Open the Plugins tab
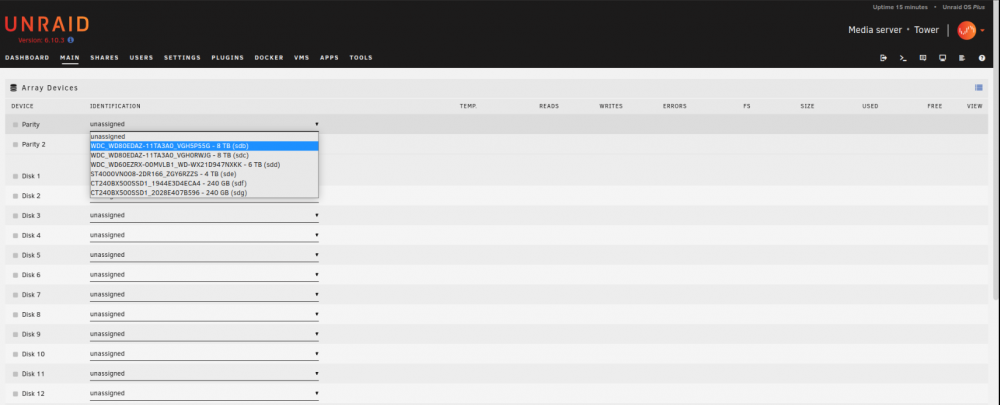Image resolution: width=1000 pixels, height=405 pixels. point(228,58)
